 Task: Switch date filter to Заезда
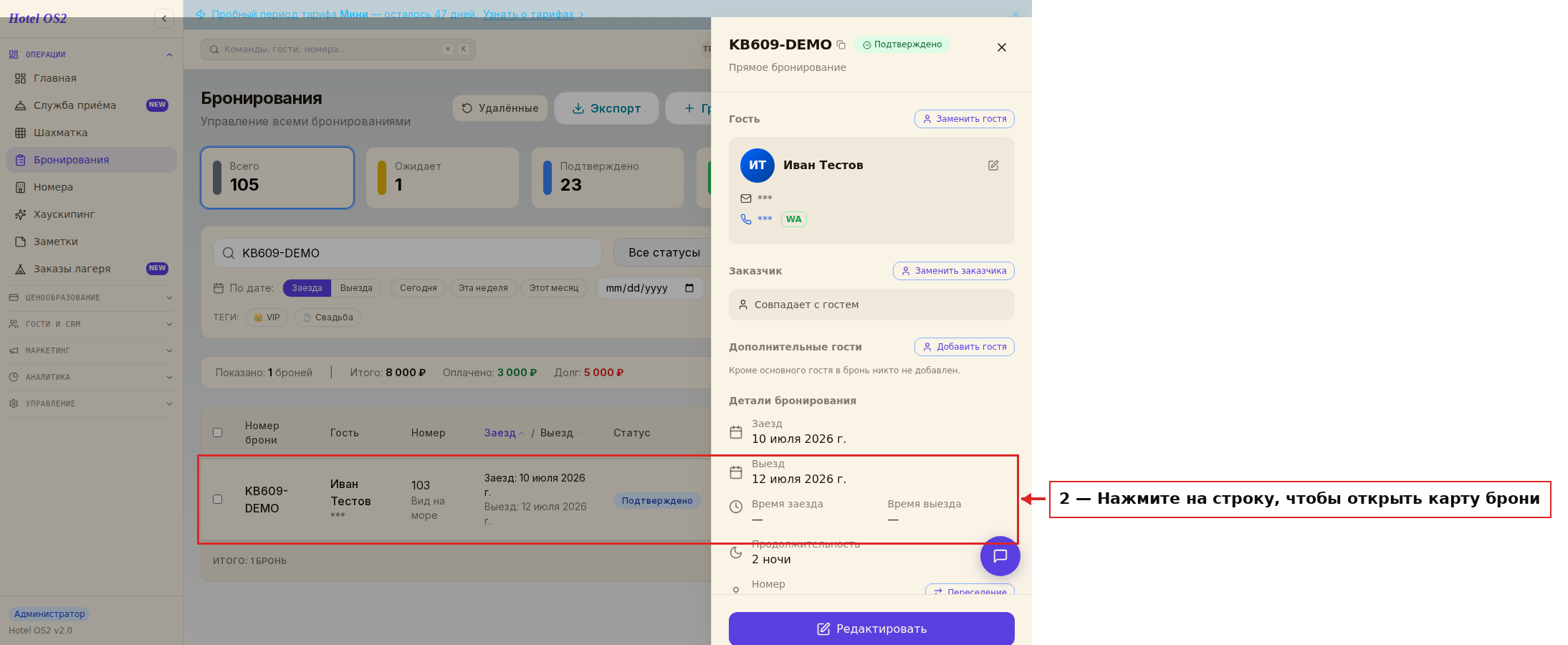click(x=307, y=288)
